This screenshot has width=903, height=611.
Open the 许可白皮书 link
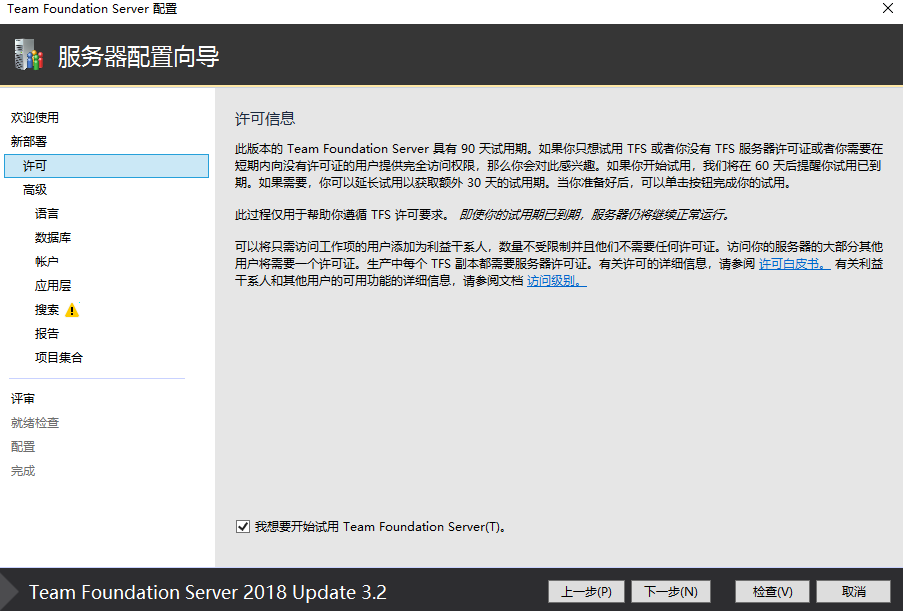tap(794, 264)
